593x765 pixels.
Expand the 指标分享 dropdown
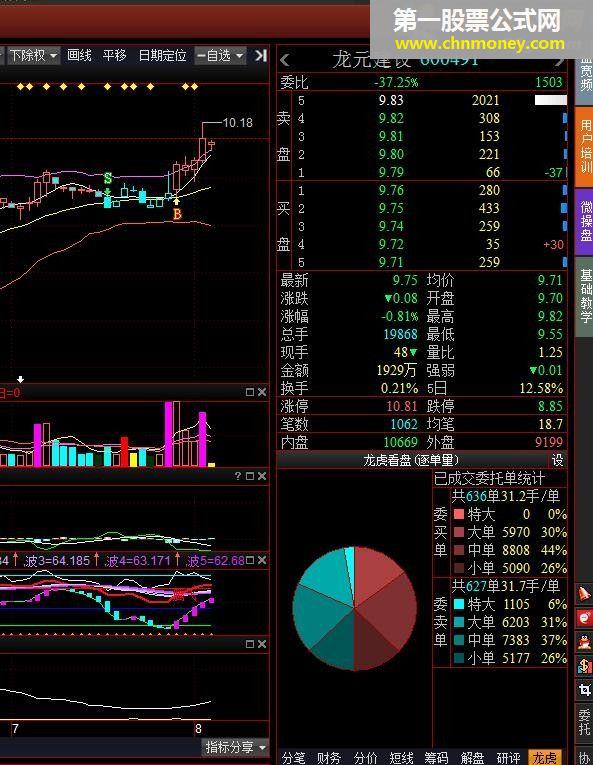click(x=236, y=747)
